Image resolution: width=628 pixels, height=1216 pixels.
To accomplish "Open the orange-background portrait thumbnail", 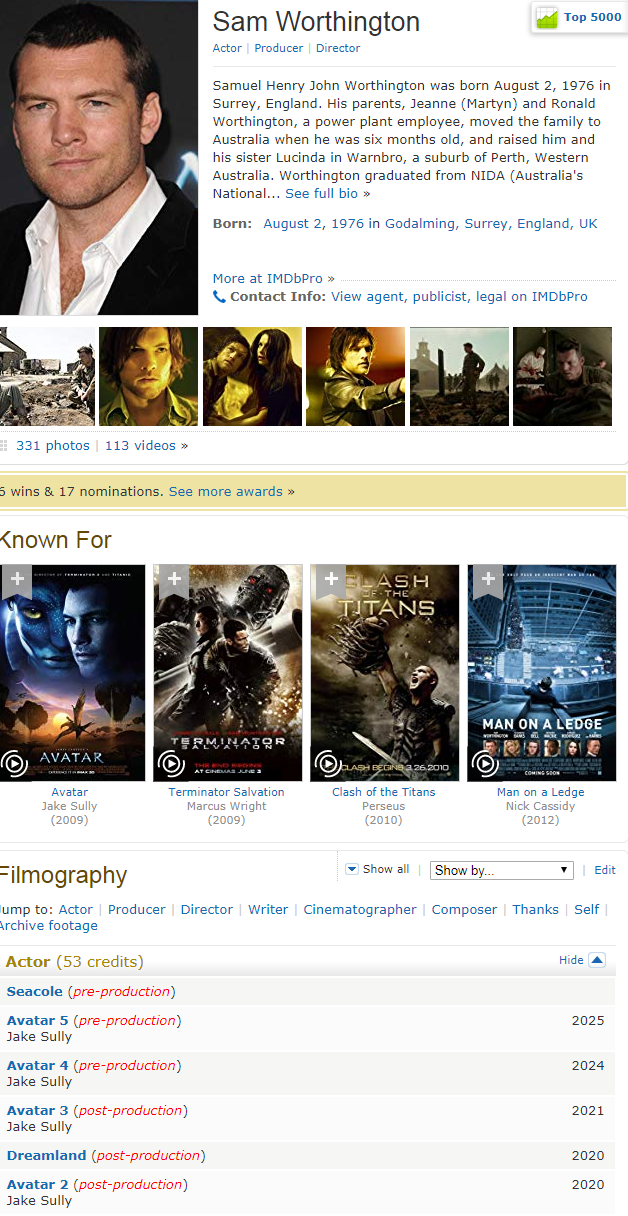I will click(355, 376).
